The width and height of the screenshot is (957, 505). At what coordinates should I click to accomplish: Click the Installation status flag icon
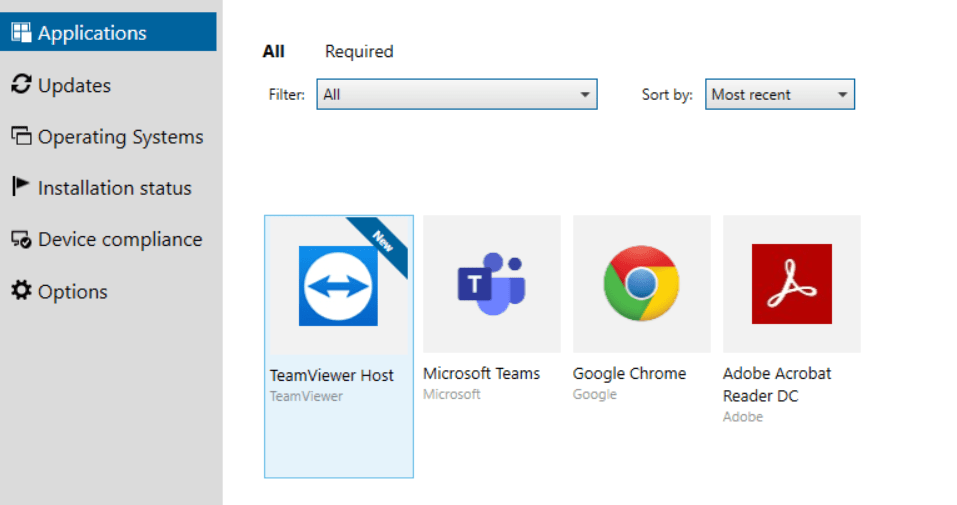pos(20,186)
